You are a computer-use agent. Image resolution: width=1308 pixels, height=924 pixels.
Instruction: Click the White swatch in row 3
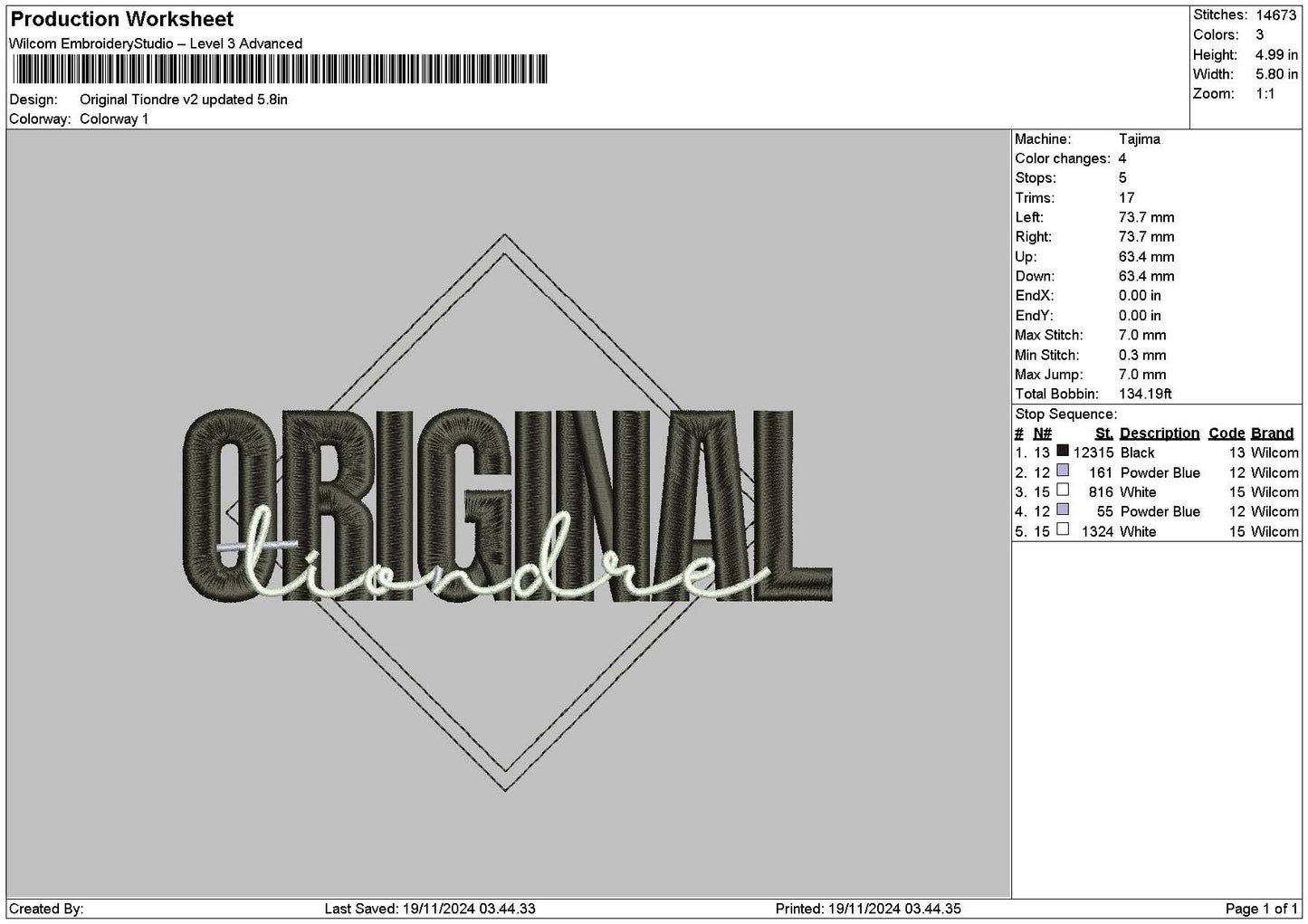pyautogui.click(x=1063, y=491)
